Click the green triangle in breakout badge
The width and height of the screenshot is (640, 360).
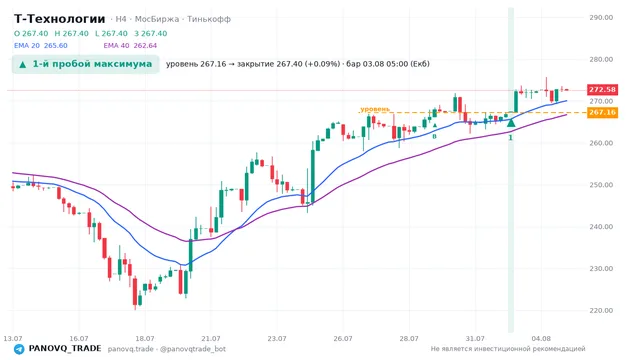point(23,64)
